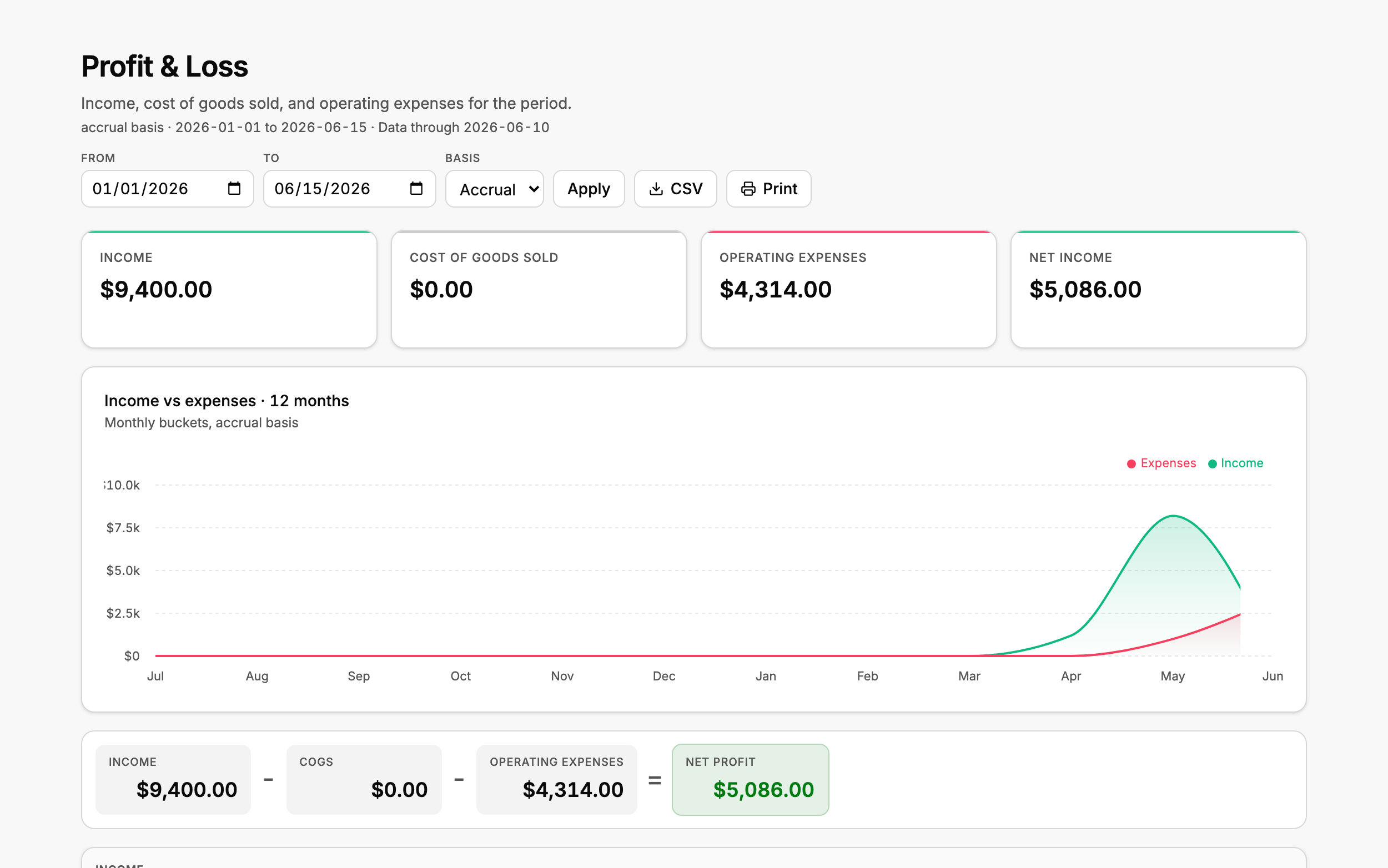Apply the selected date range

pos(589,189)
